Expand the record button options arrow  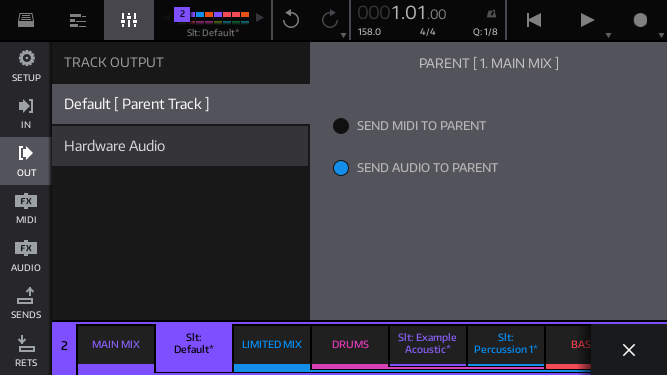coord(661,35)
